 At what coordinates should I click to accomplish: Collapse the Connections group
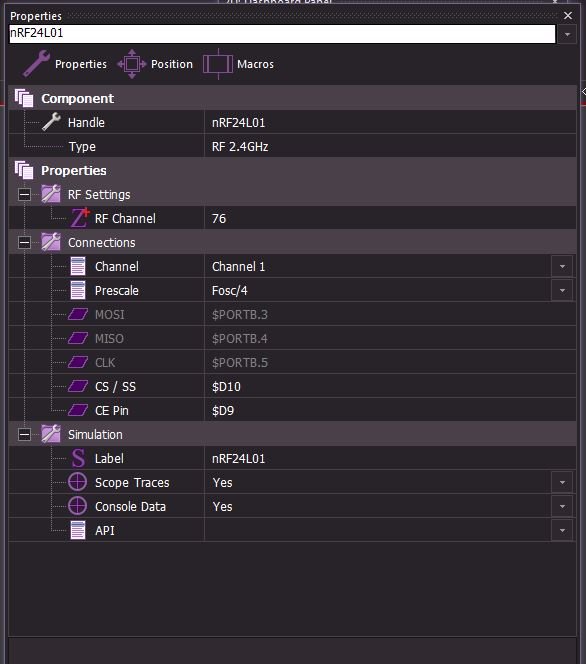click(25, 243)
